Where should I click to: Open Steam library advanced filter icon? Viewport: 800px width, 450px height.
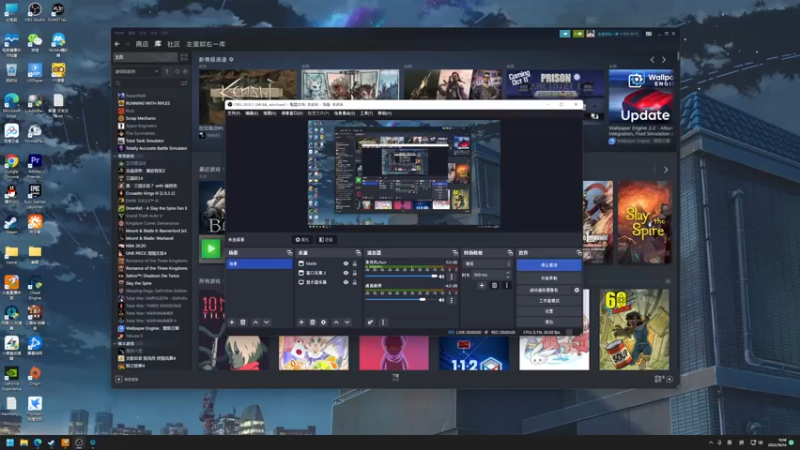click(x=184, y=83)
